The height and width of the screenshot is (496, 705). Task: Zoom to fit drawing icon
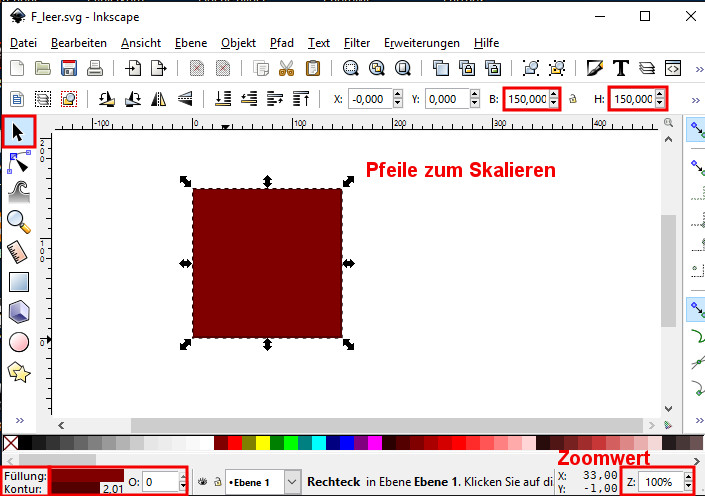coord(376,68)
